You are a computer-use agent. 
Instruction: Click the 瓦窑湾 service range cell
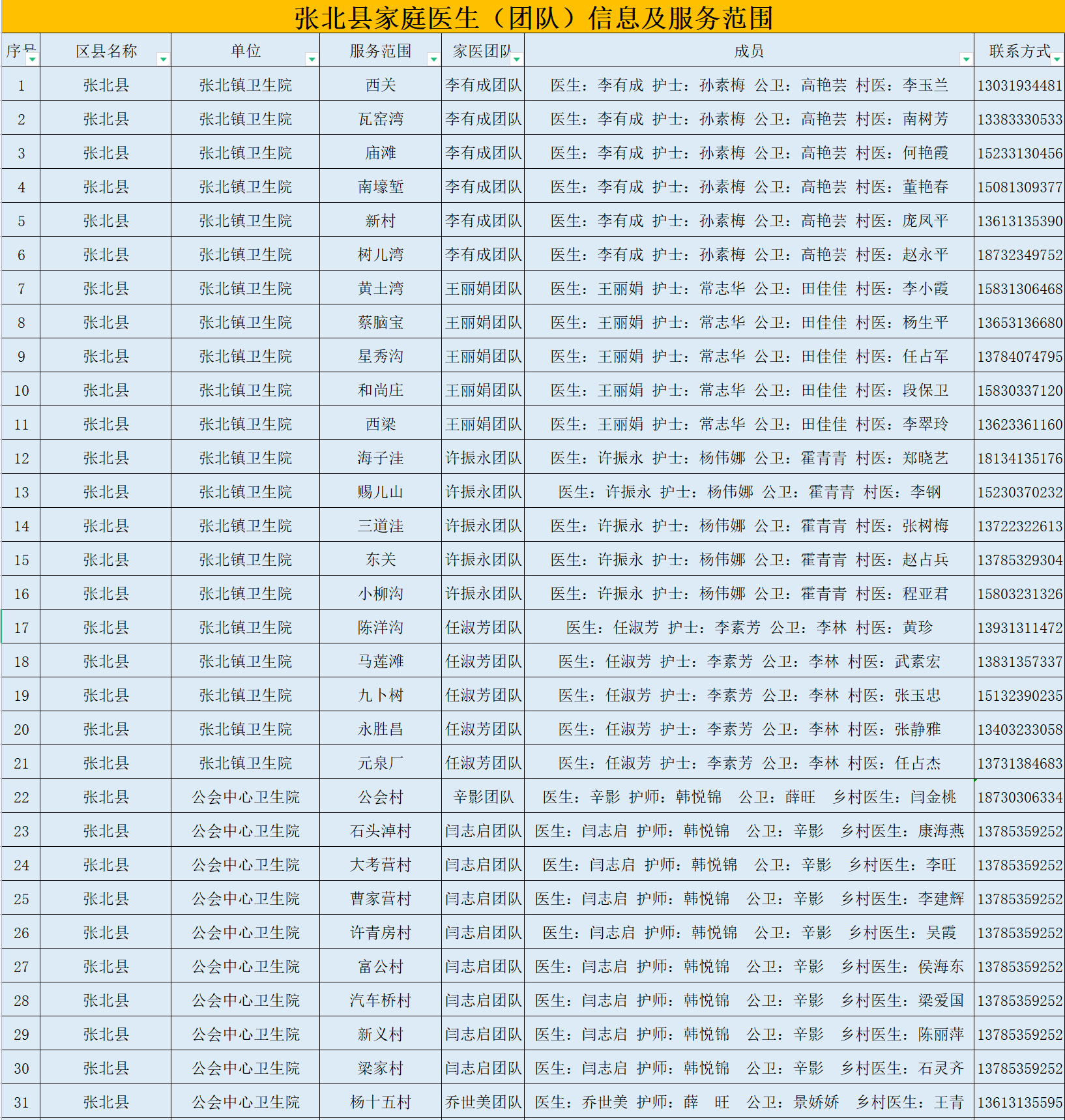tap(381, 119)
